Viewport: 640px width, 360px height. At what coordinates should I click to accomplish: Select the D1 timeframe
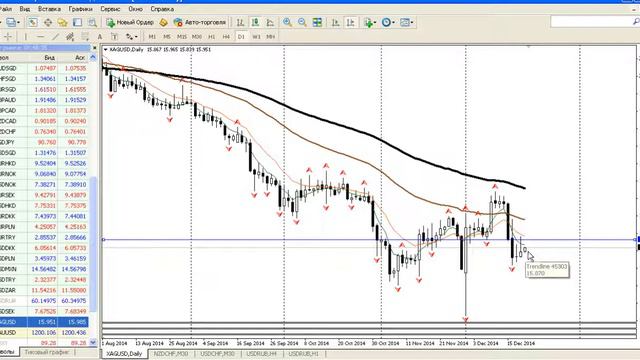[241, 37]
